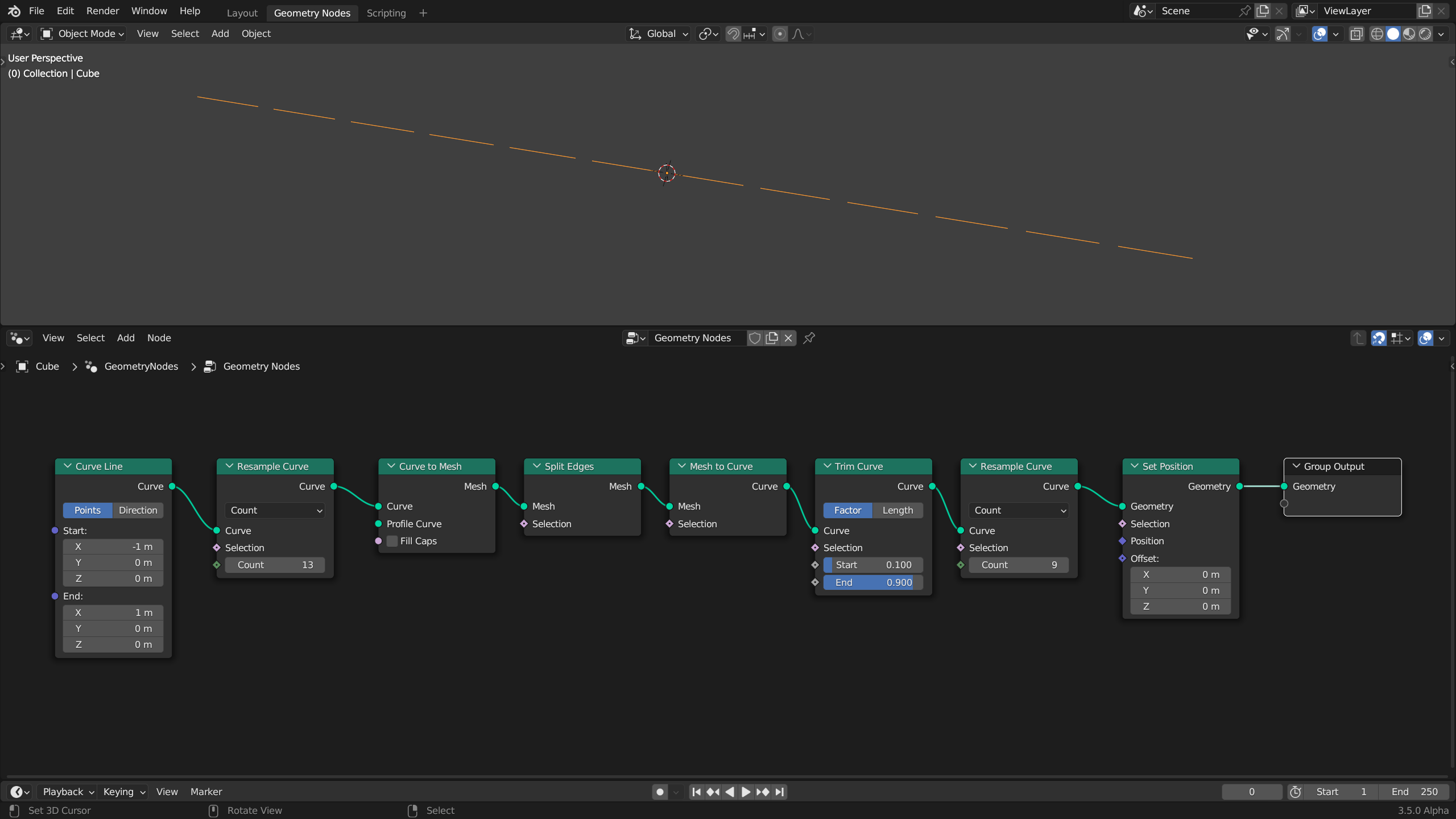Viewport: 1456px width, 819px height.
Task: Toggle viewport overlays in 3D viewport
Action: coord(1320,34)
